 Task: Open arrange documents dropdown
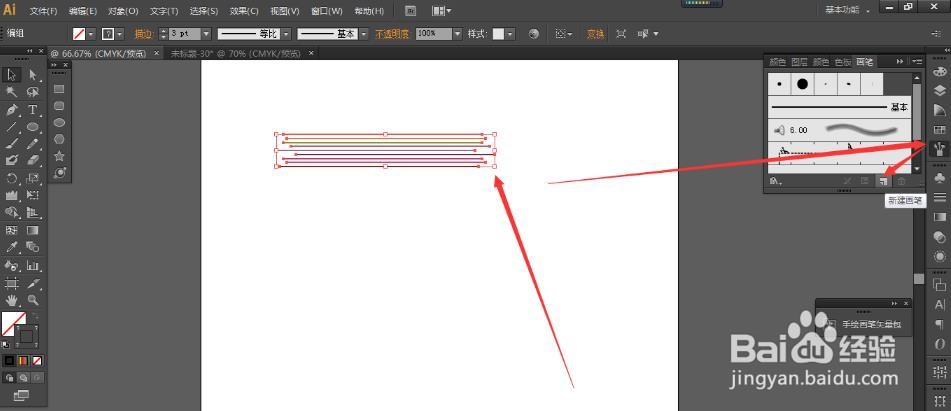(441, 10)
